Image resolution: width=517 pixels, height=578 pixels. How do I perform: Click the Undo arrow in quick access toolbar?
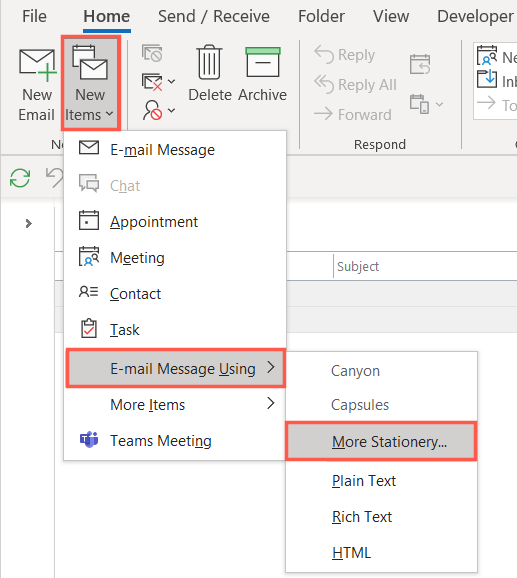point(55,178)
